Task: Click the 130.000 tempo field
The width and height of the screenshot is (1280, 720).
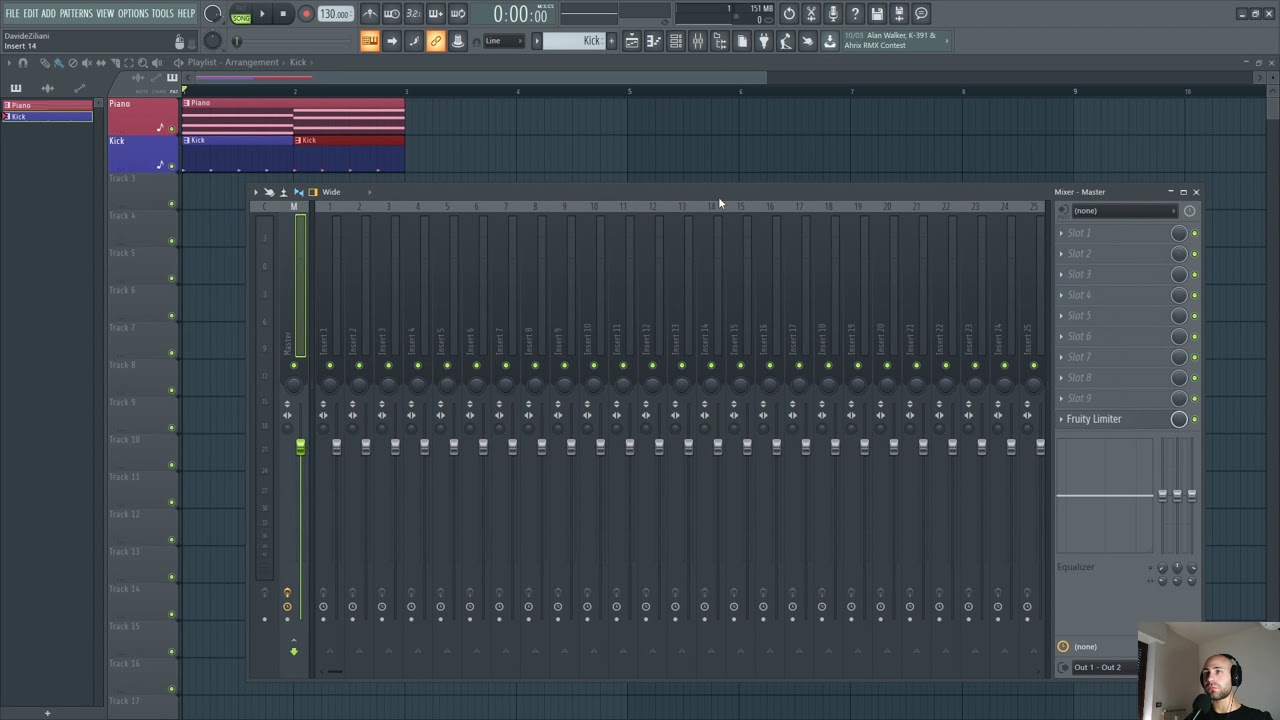Action: pyautogui.click(x=335, y=14)
